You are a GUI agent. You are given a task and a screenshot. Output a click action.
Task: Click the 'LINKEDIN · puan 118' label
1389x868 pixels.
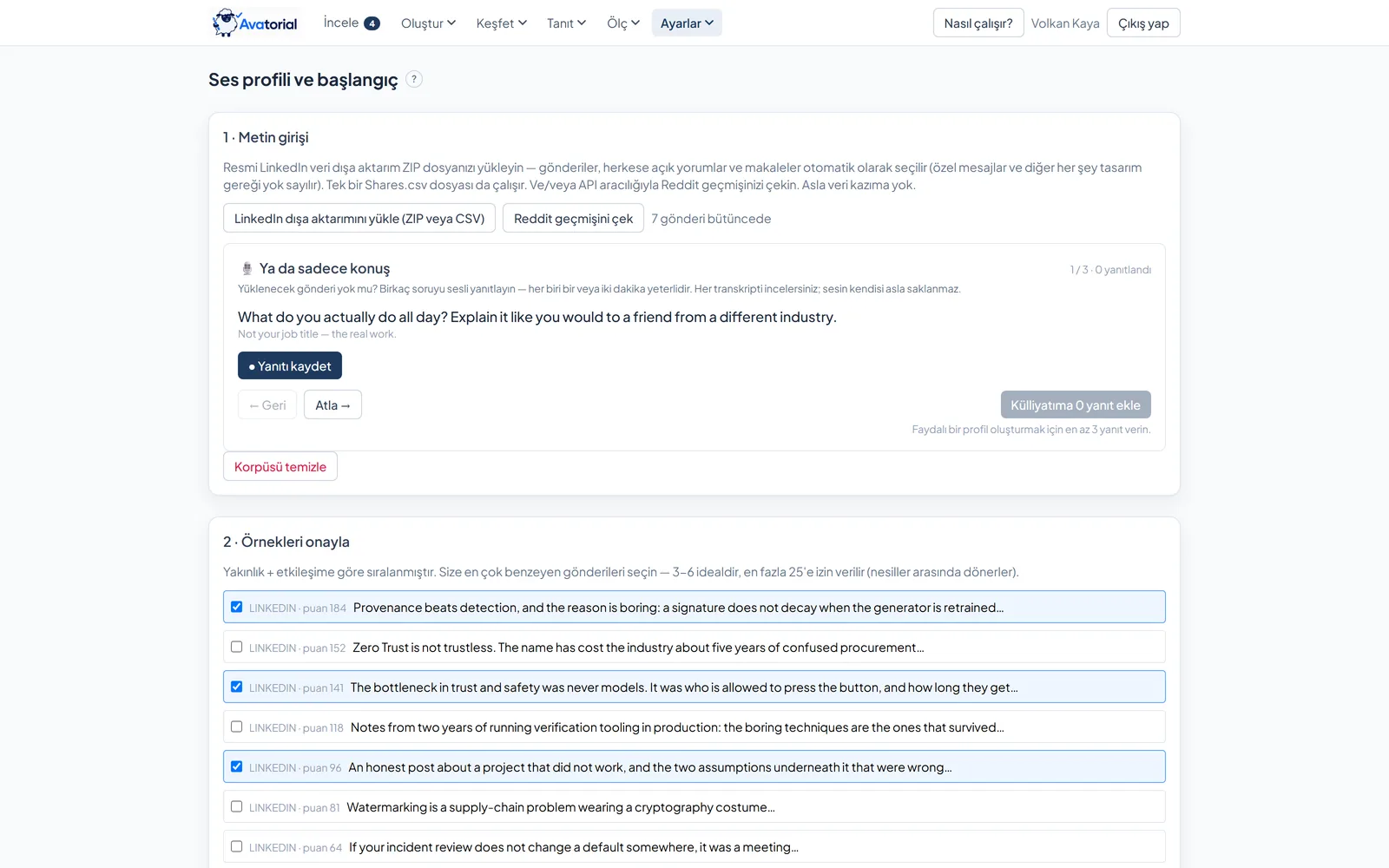click(296, 728)
